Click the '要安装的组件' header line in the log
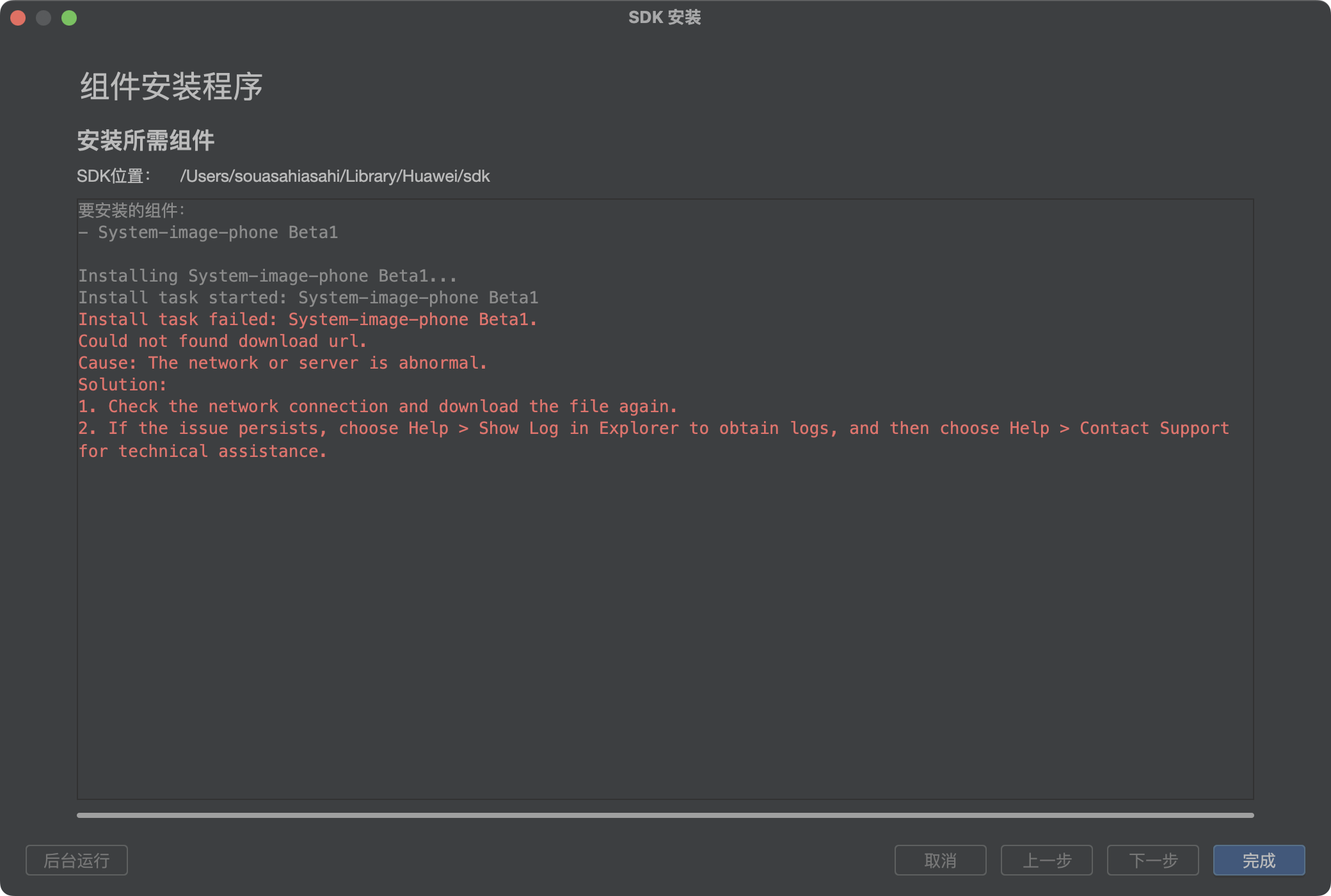1331x896 pixels. (132, 211)
